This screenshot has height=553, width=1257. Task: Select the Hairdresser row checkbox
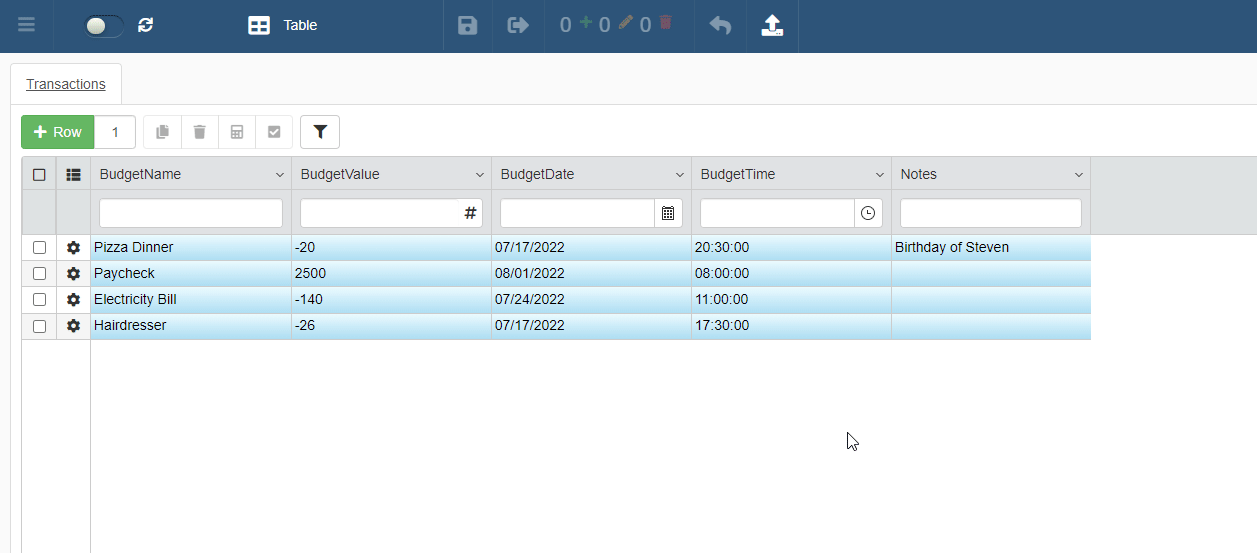click(x=39, y=325)
